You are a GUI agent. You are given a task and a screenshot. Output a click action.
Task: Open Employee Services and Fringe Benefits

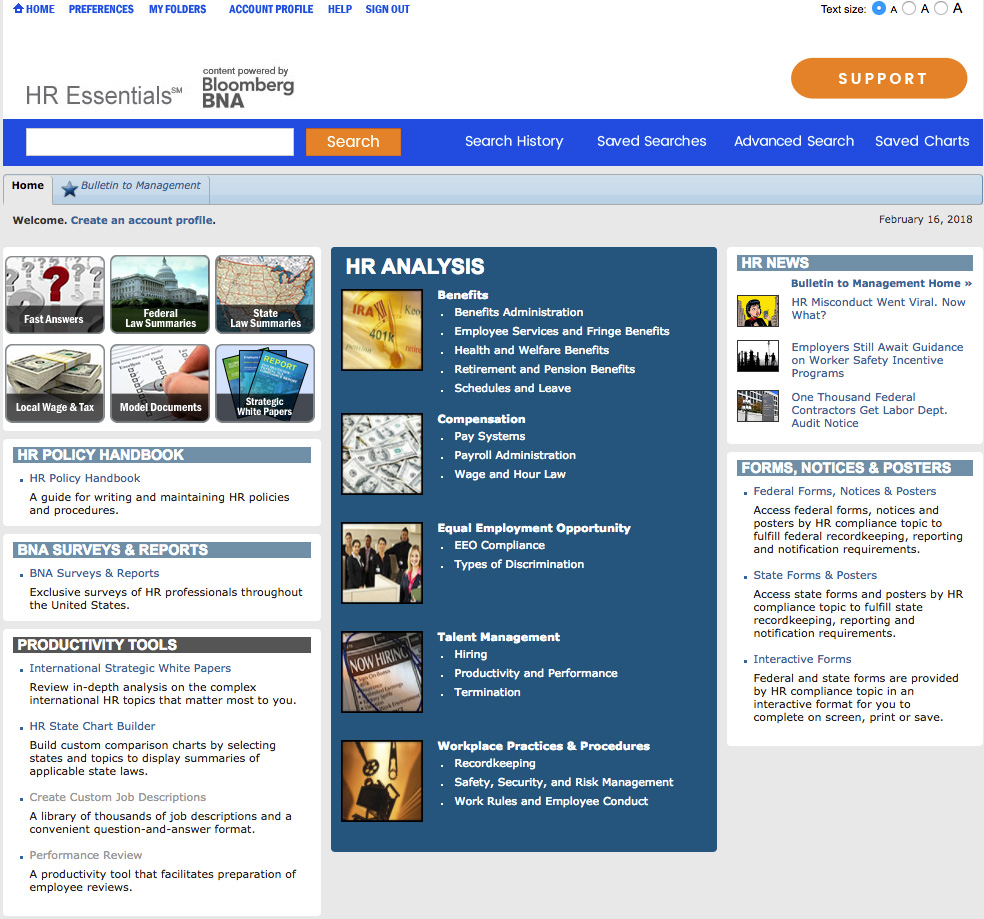click(x=562, y=331)
